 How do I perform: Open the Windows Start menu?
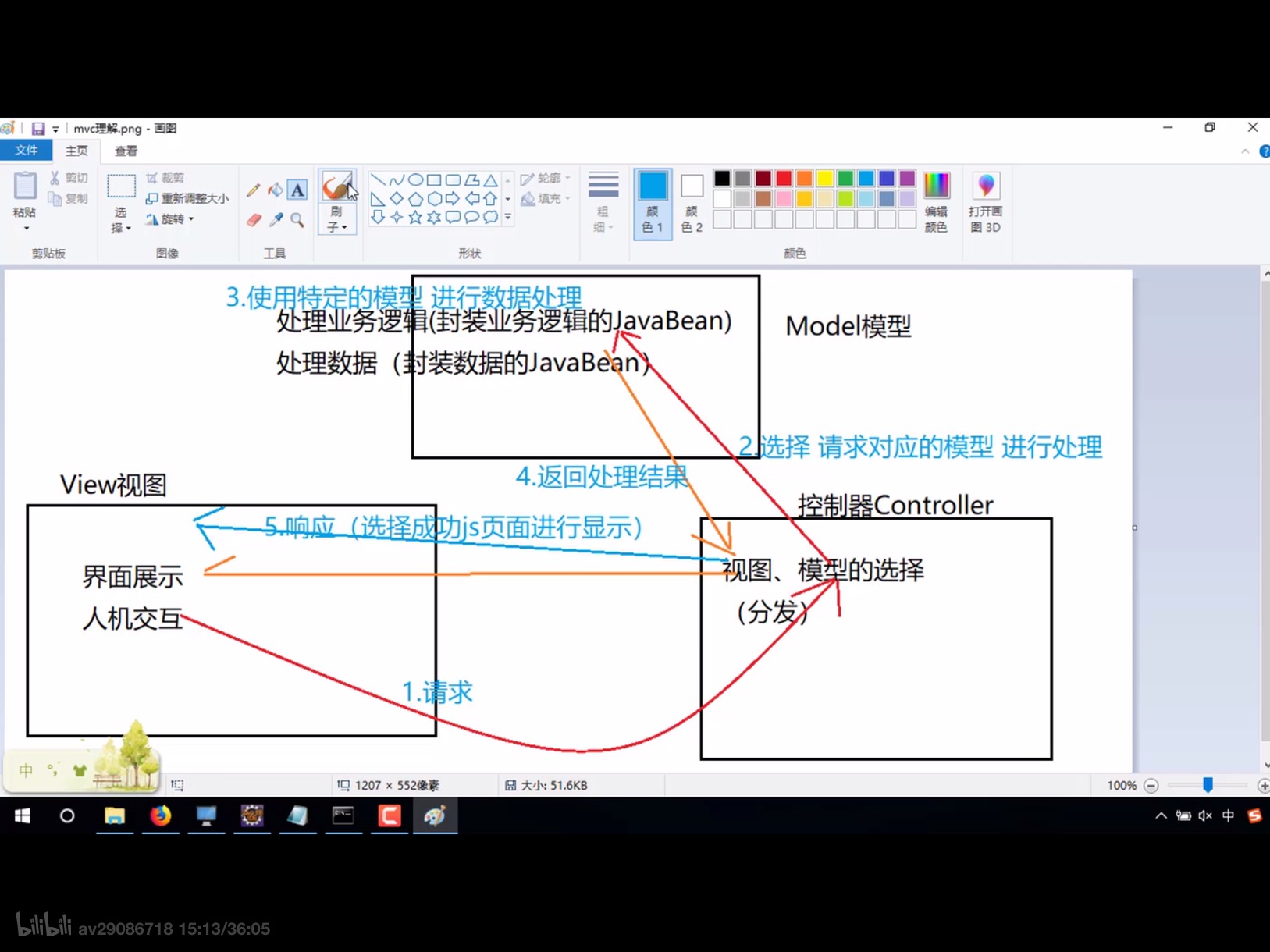coord(22,815)
